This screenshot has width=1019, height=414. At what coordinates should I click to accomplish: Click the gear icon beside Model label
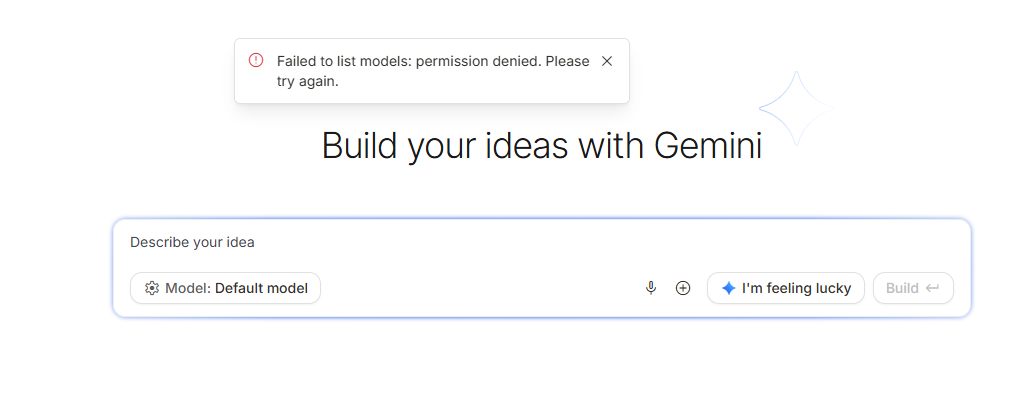coord(152,288)
